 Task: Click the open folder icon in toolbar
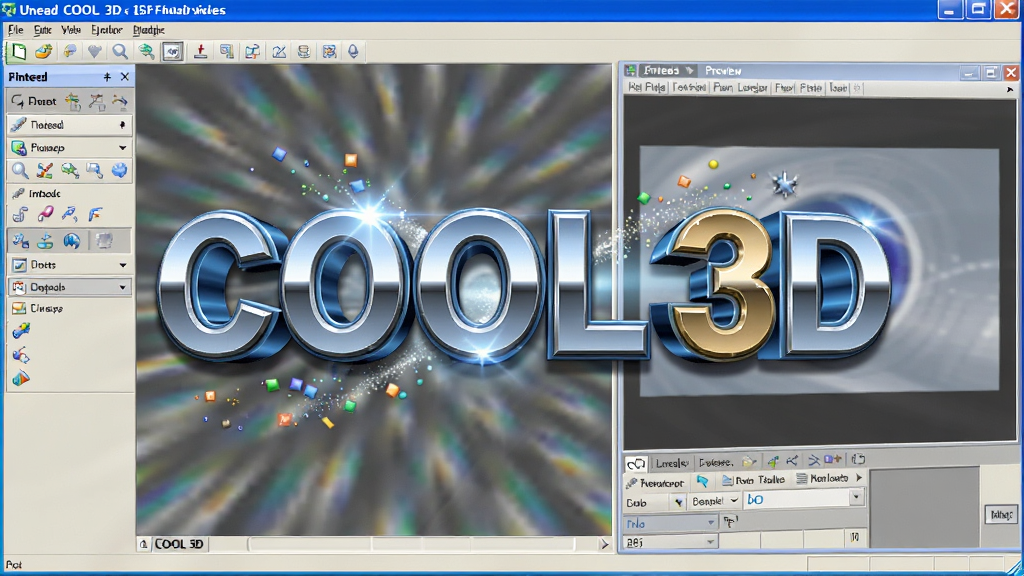point(44,52)
